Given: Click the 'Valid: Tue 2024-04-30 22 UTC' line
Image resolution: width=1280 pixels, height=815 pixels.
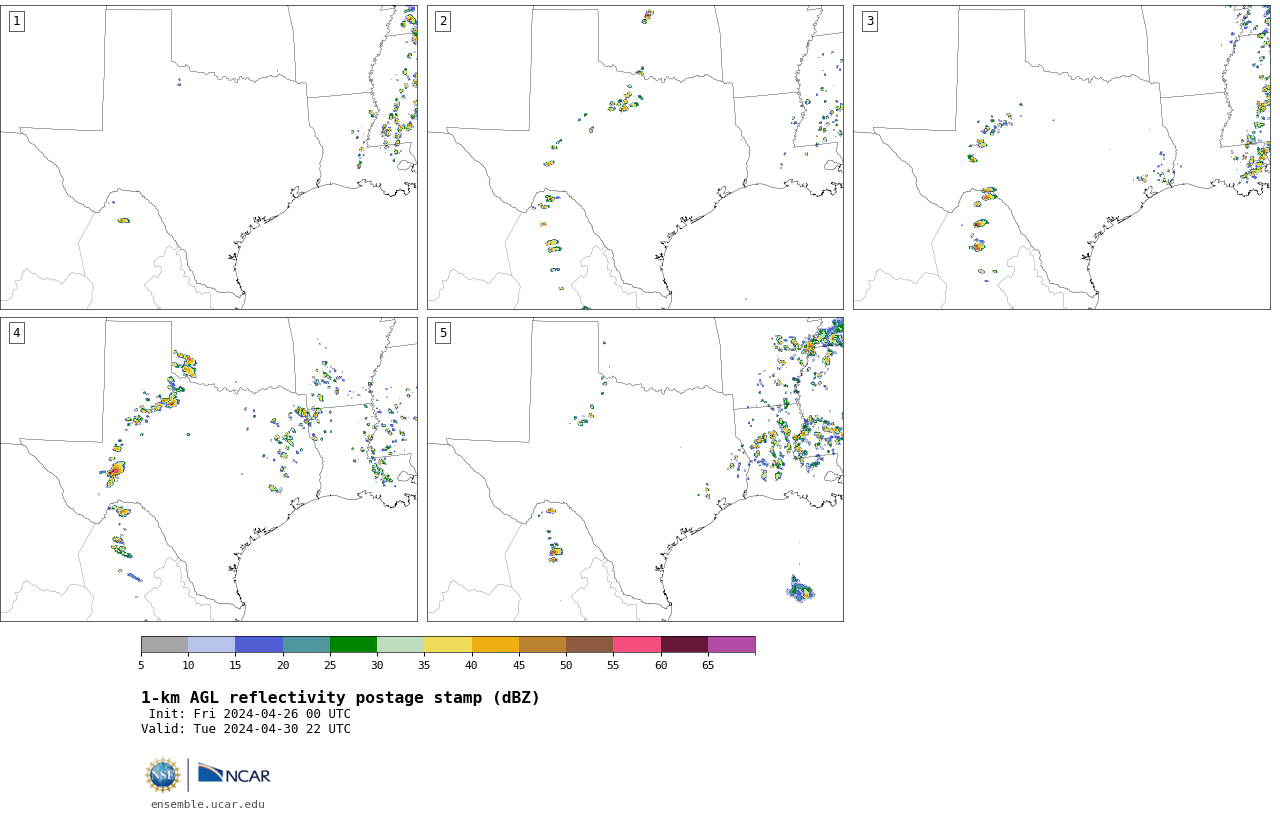Looking at the screenshot, I should pos(246,729).
